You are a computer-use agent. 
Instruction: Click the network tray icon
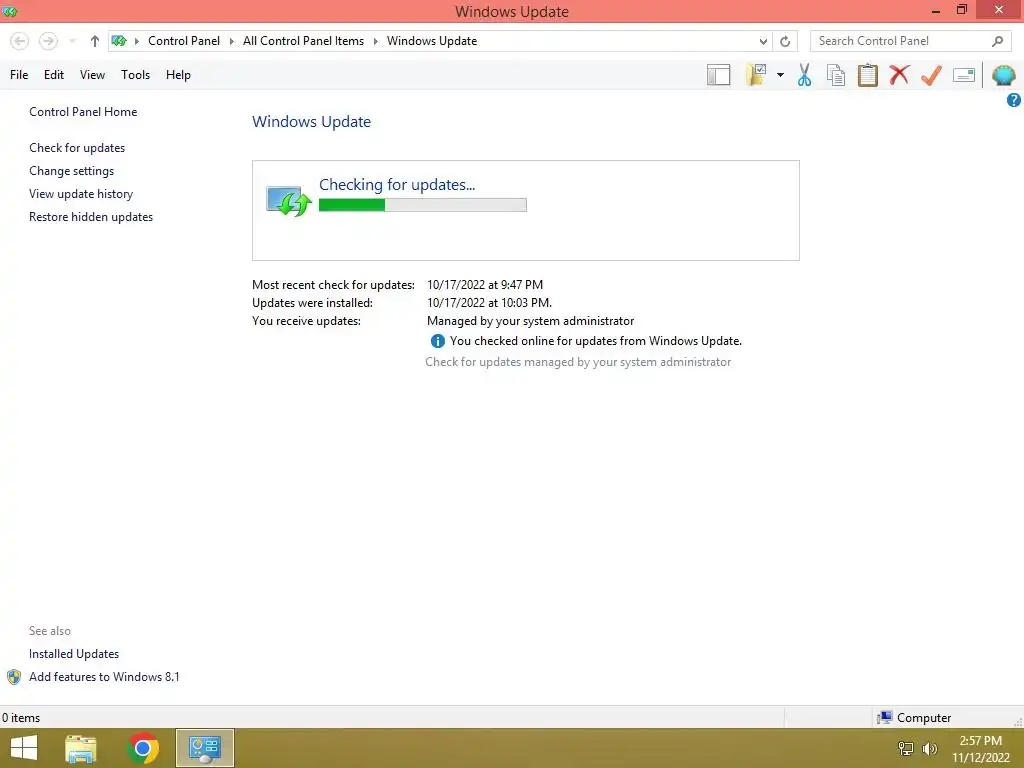point(906,748)
